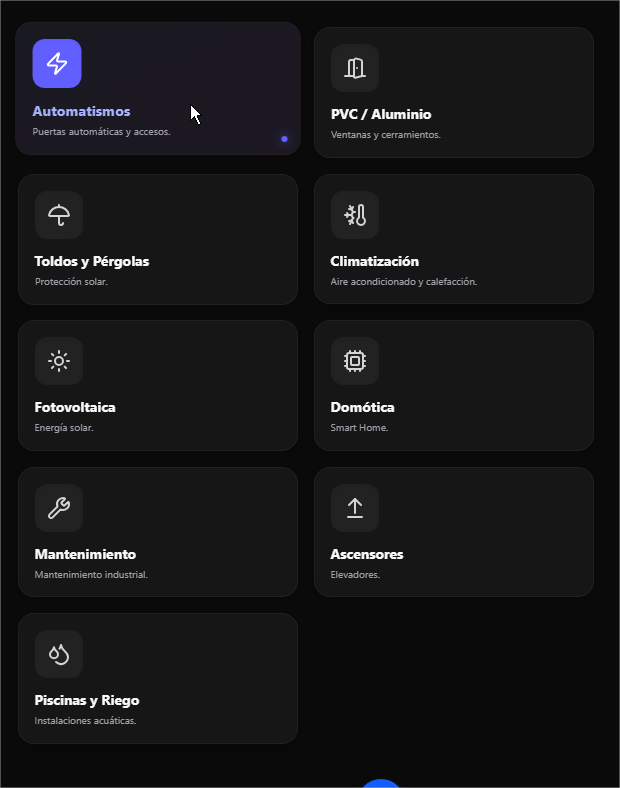The image size is (620, 788).
Task: Choose the Piscinas y Riego title
Action: (87, 700)
